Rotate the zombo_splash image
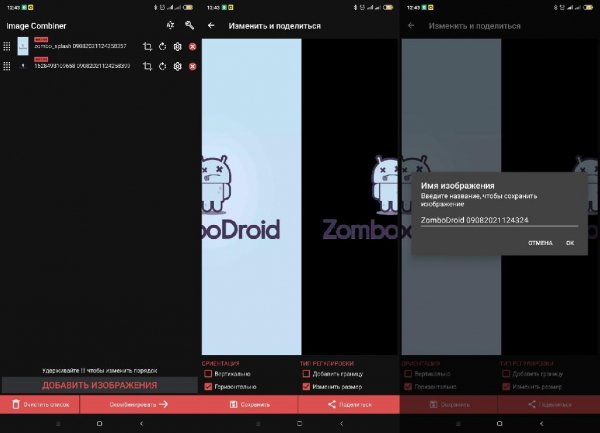 163,47
